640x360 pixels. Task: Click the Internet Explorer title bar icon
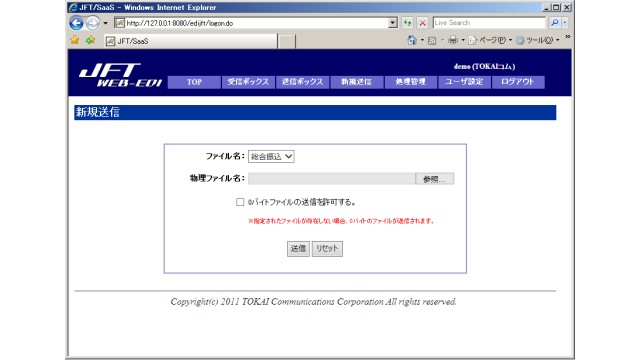73,7
